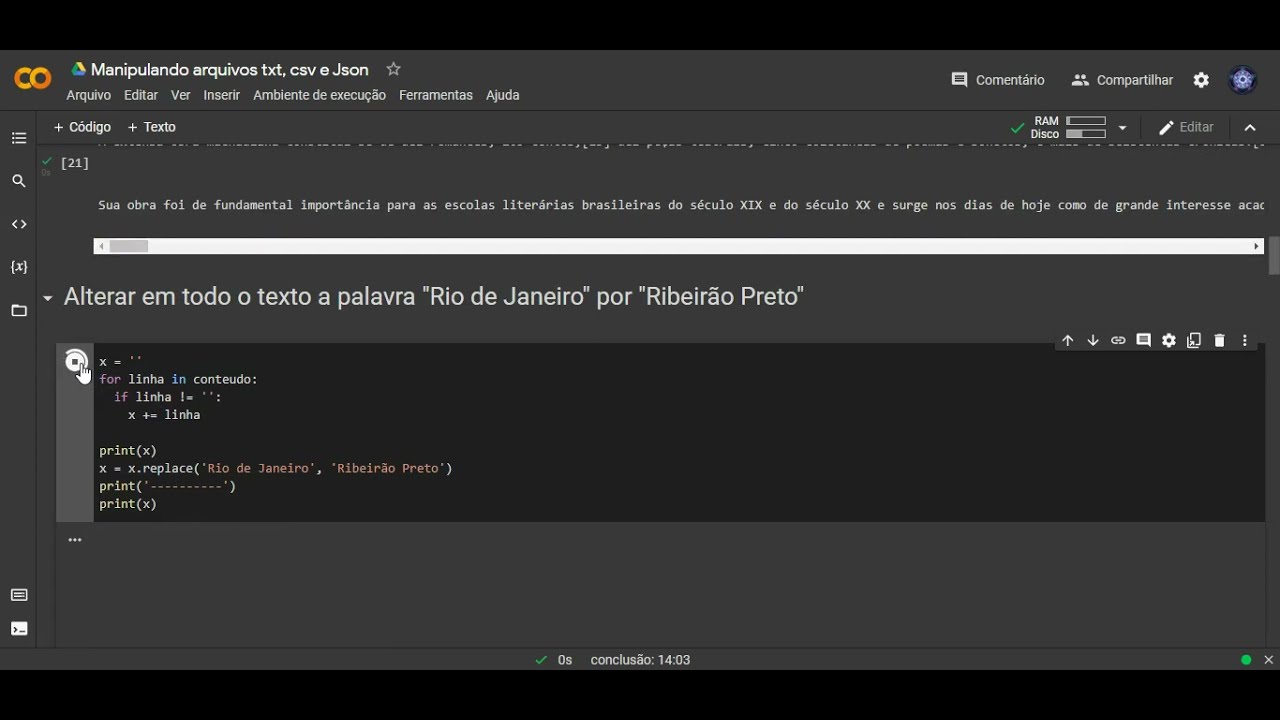Screen dimensions: 1280x720
Task: Click the notebook vertical scrollbar thumb
Action: [1274, 255]
